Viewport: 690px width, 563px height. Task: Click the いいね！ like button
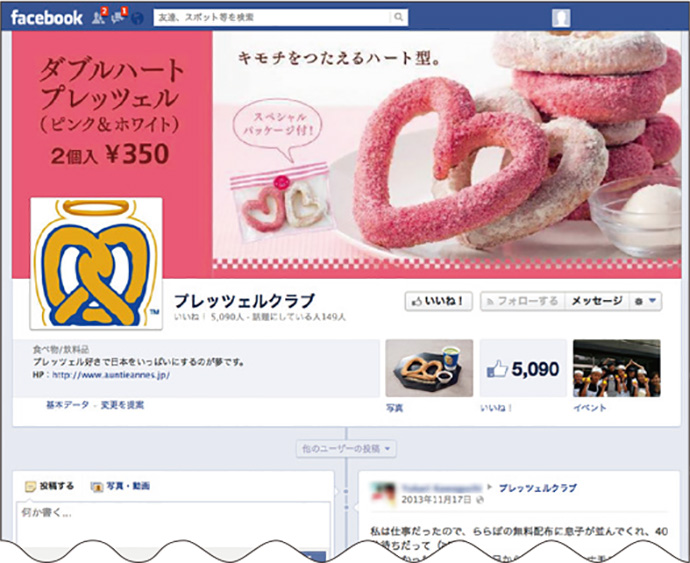click(439, 302)
